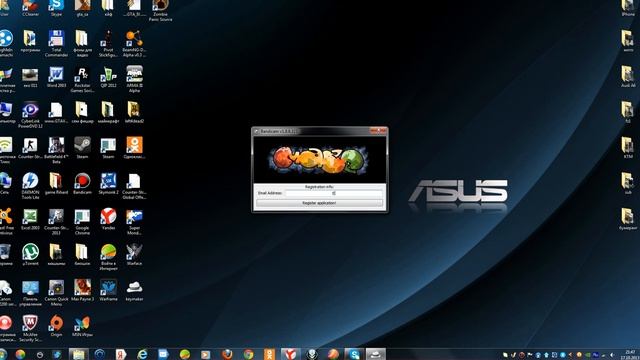Select the Войти в Интернет icon
This screenshot has width=640, height=360.
point(108,258)
